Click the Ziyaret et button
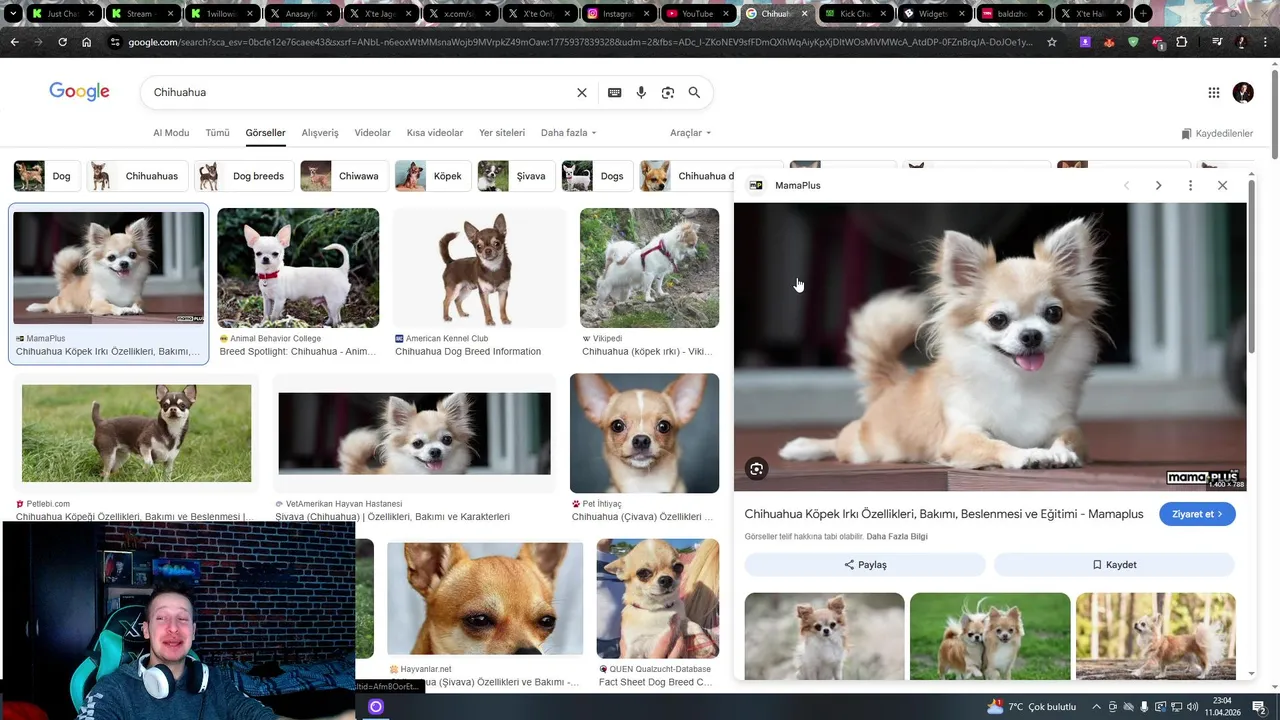 coord(1197,514)
